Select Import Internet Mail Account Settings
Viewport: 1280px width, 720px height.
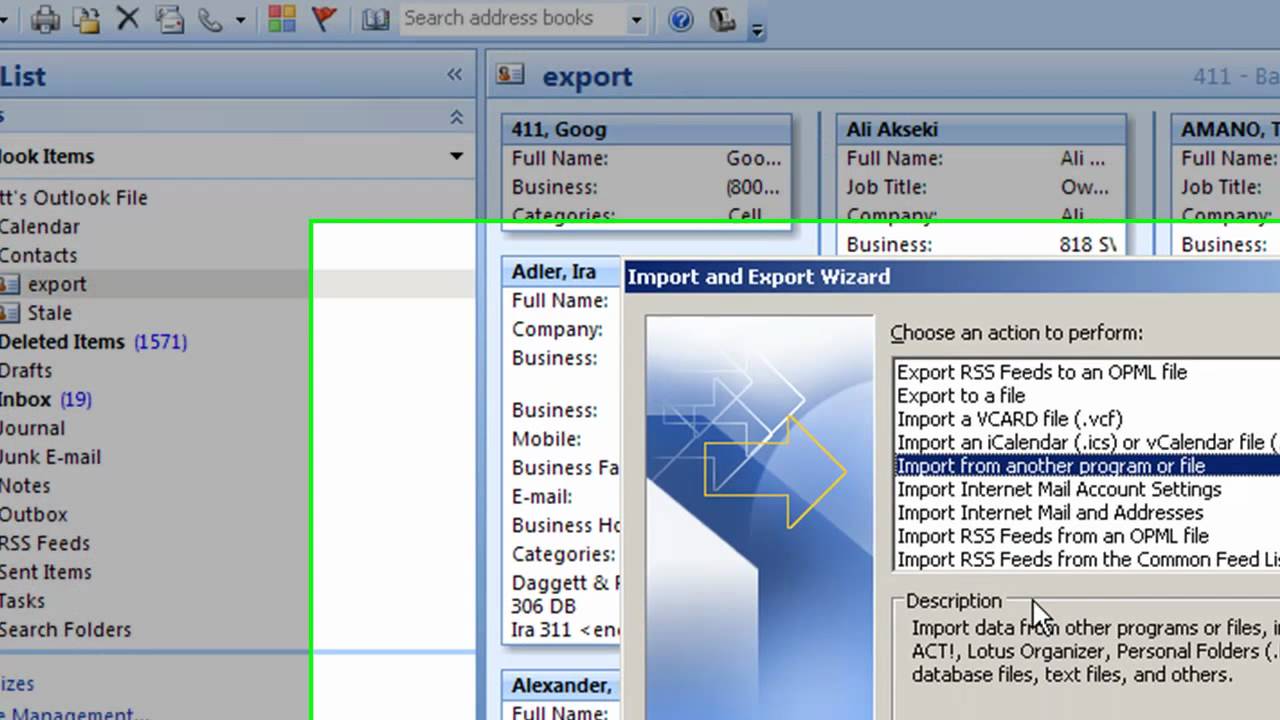coord(1059,489)
